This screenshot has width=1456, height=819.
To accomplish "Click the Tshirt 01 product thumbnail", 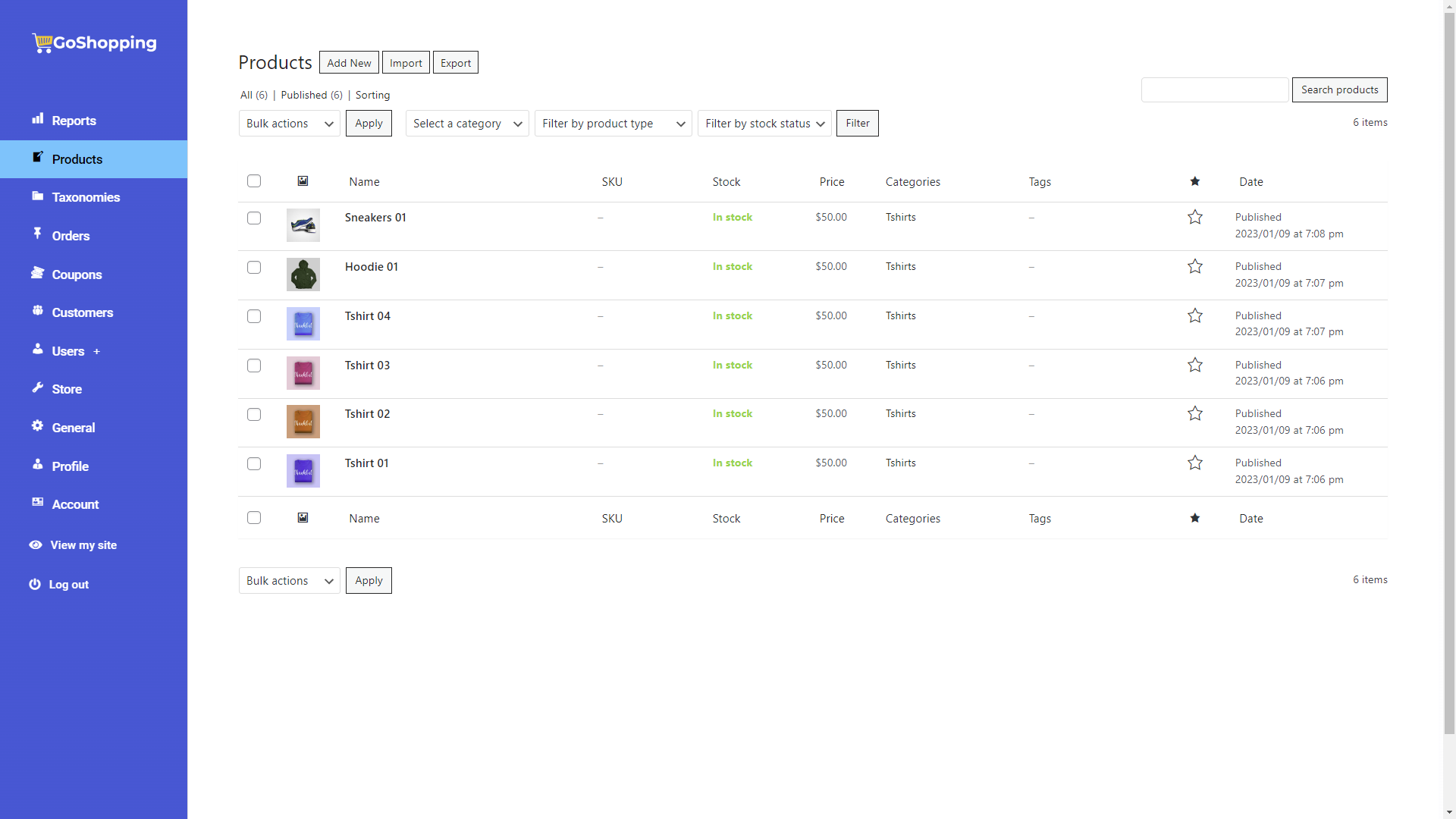I will (305, 471).
